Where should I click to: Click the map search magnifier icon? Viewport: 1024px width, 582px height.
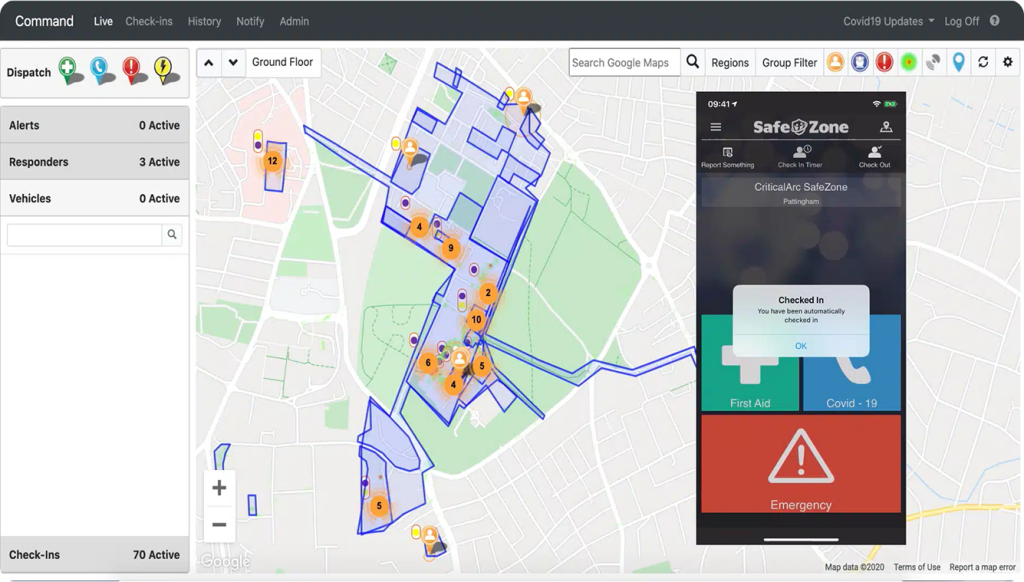[692, 62]
